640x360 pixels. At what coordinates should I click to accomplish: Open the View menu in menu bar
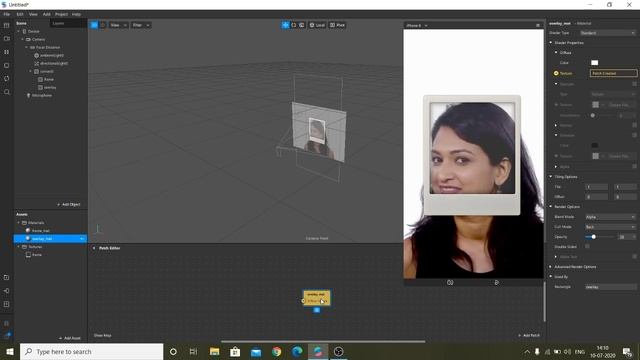(x=33, y=14)
